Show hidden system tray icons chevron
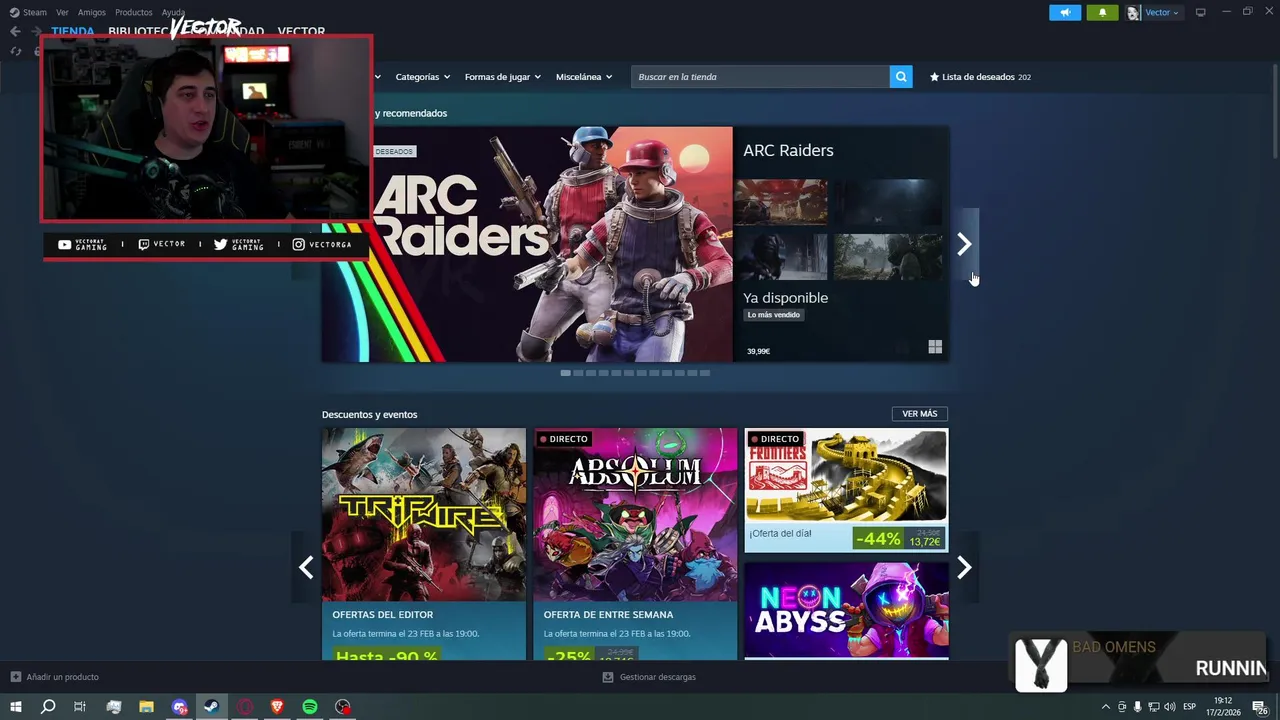 [1105, 707]
